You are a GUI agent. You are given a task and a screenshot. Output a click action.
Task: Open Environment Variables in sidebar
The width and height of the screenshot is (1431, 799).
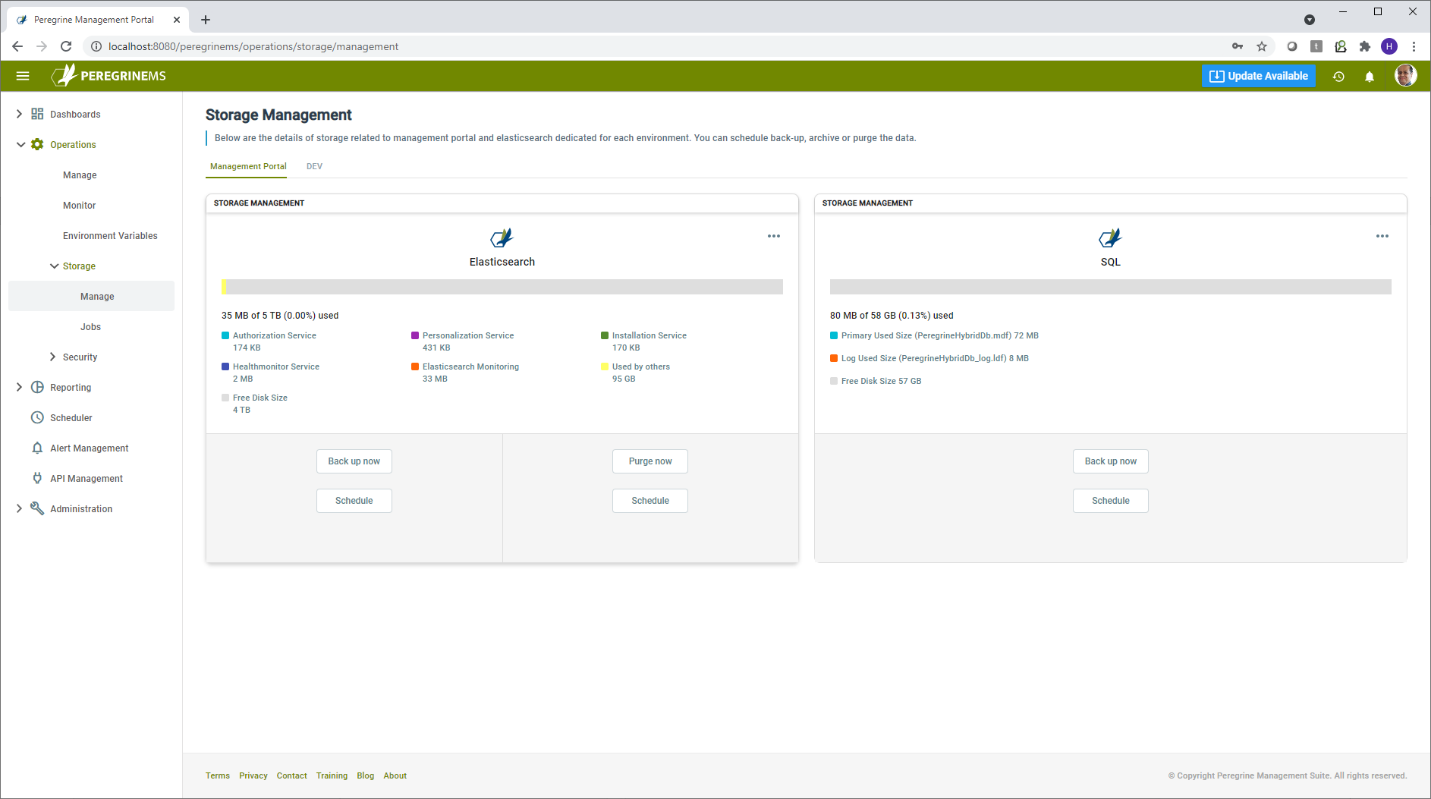click(110, 236)
